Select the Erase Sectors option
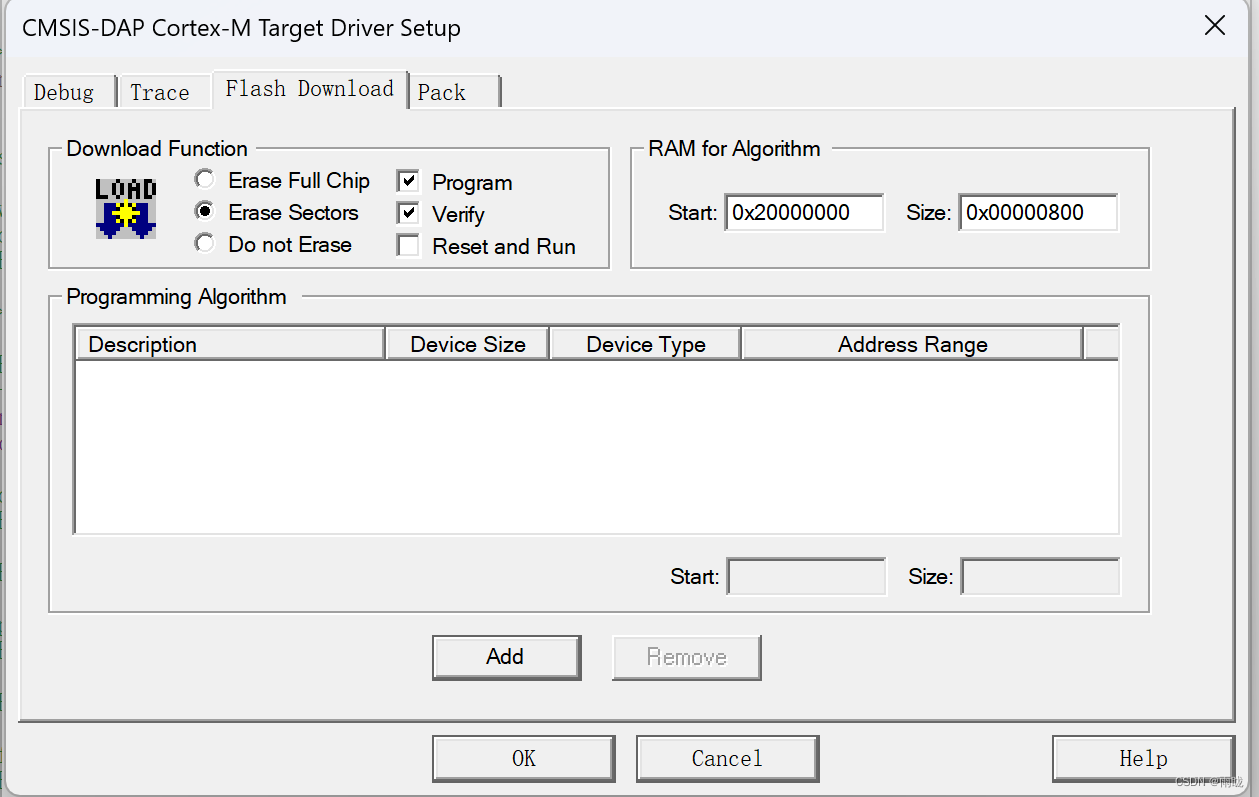Viewport: 1259px width, 797px height. pos(205,212)
